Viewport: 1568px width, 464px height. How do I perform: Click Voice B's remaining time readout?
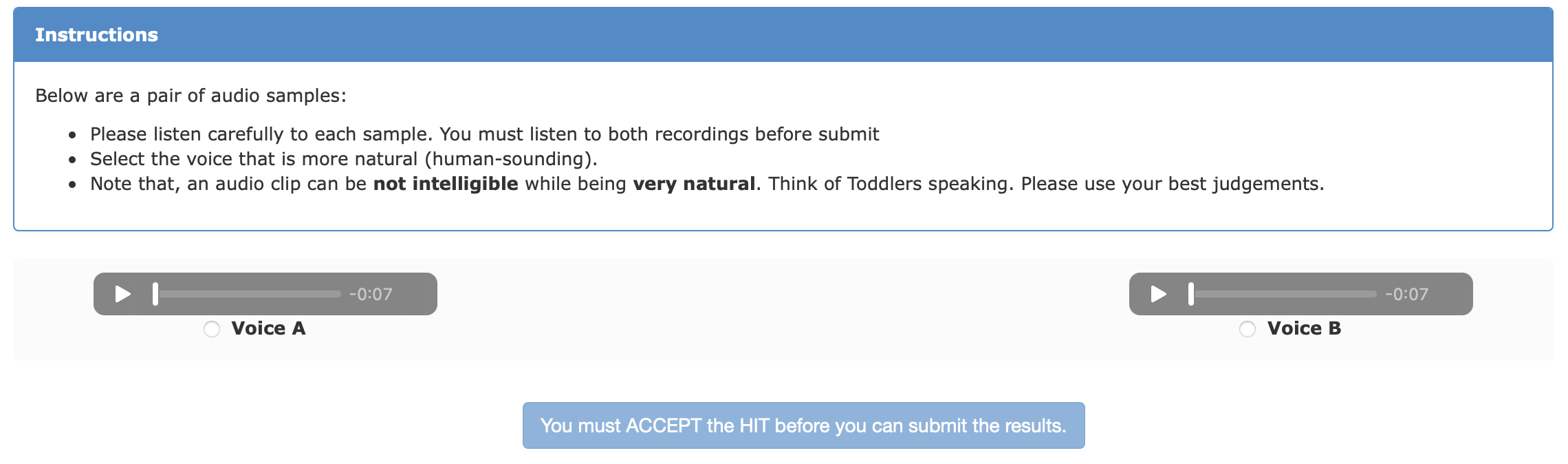point(1406,295)
